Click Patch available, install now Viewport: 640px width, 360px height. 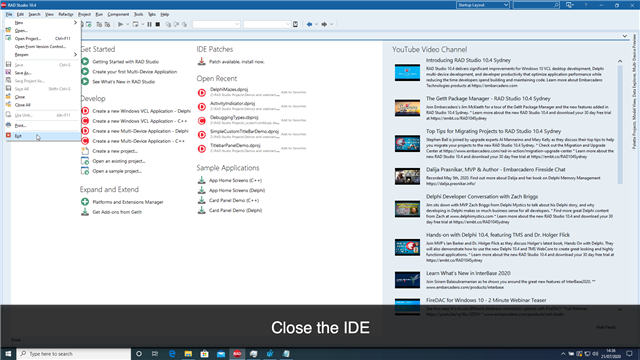click(237, 62)
